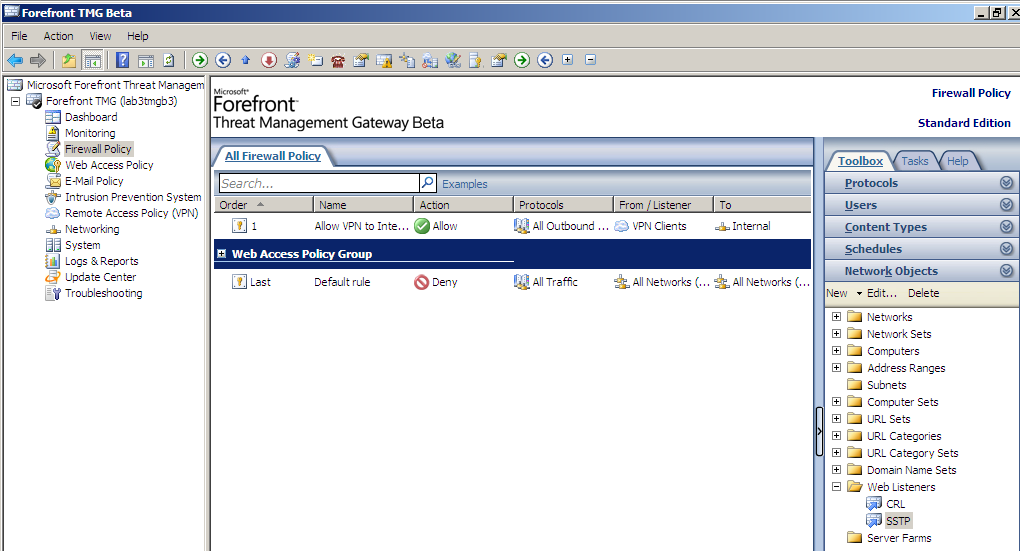Click the Edit... button in toolbox

881,293
